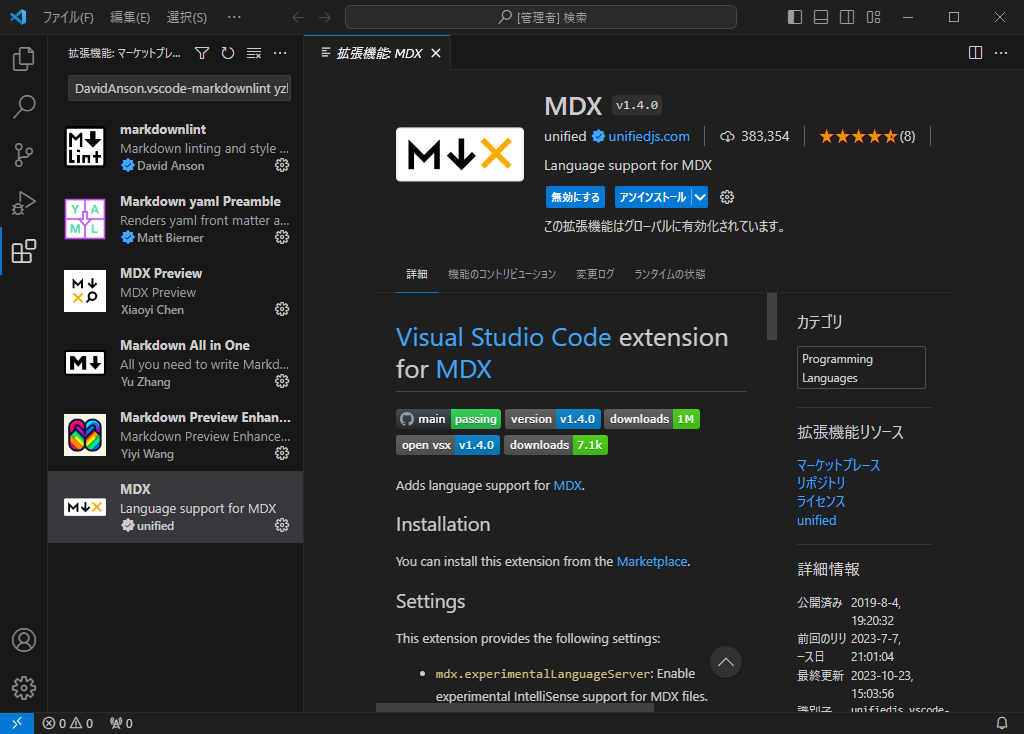The width and height of the screenshot is (1024, 734).
Task: Click the ports forwarded status item
Action: [121, 723]
